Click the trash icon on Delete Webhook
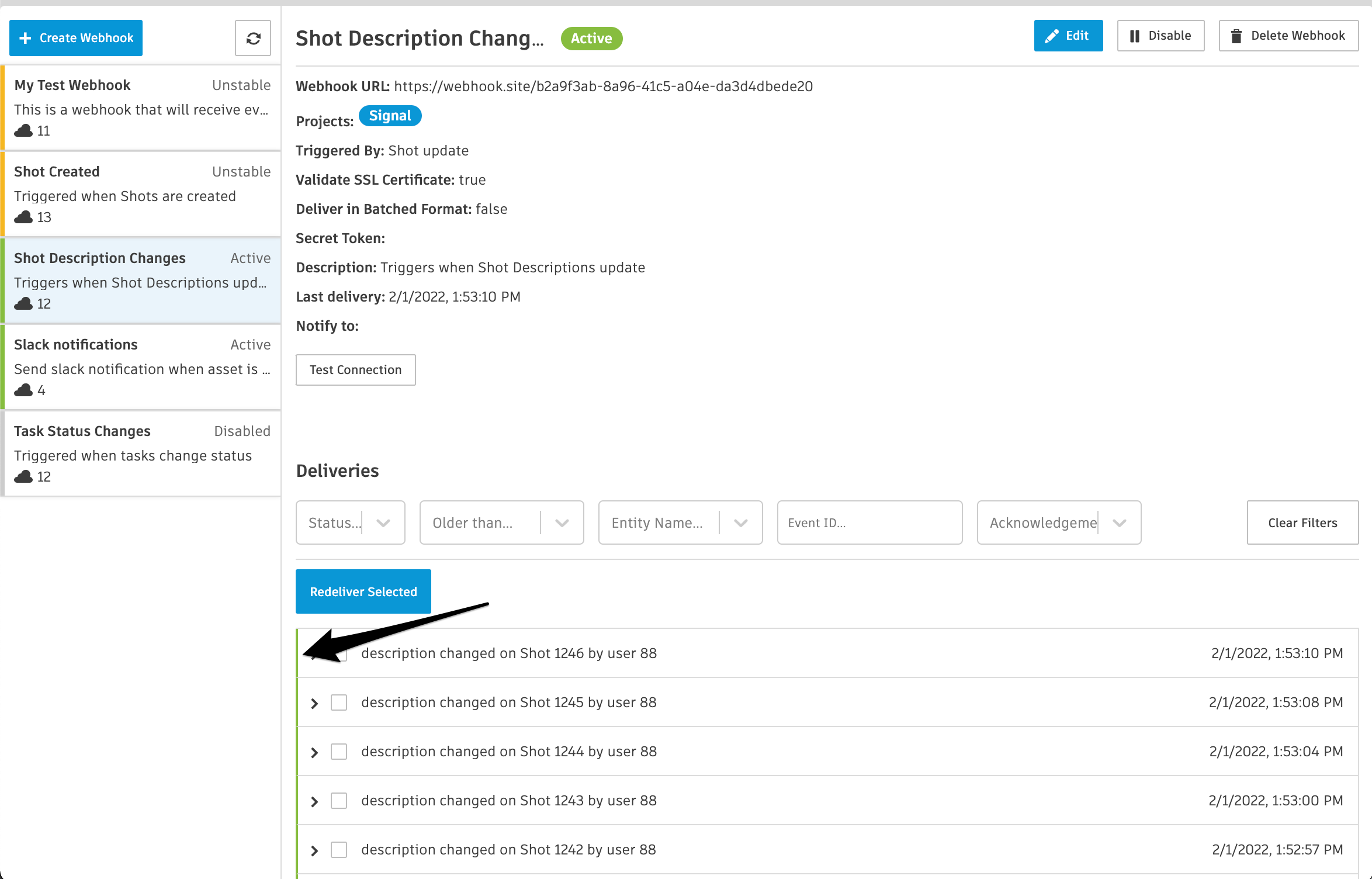 (x=1236, y=36)
